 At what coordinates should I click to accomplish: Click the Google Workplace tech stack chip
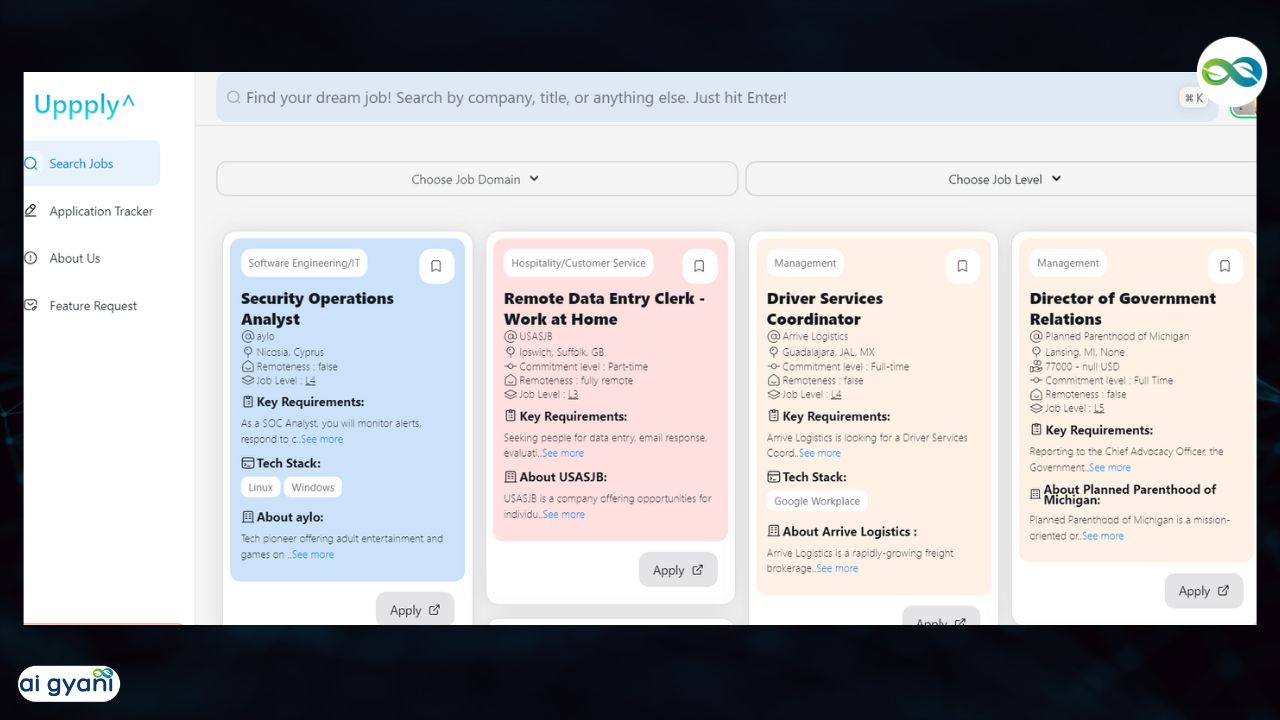click(x=817, y=501)
